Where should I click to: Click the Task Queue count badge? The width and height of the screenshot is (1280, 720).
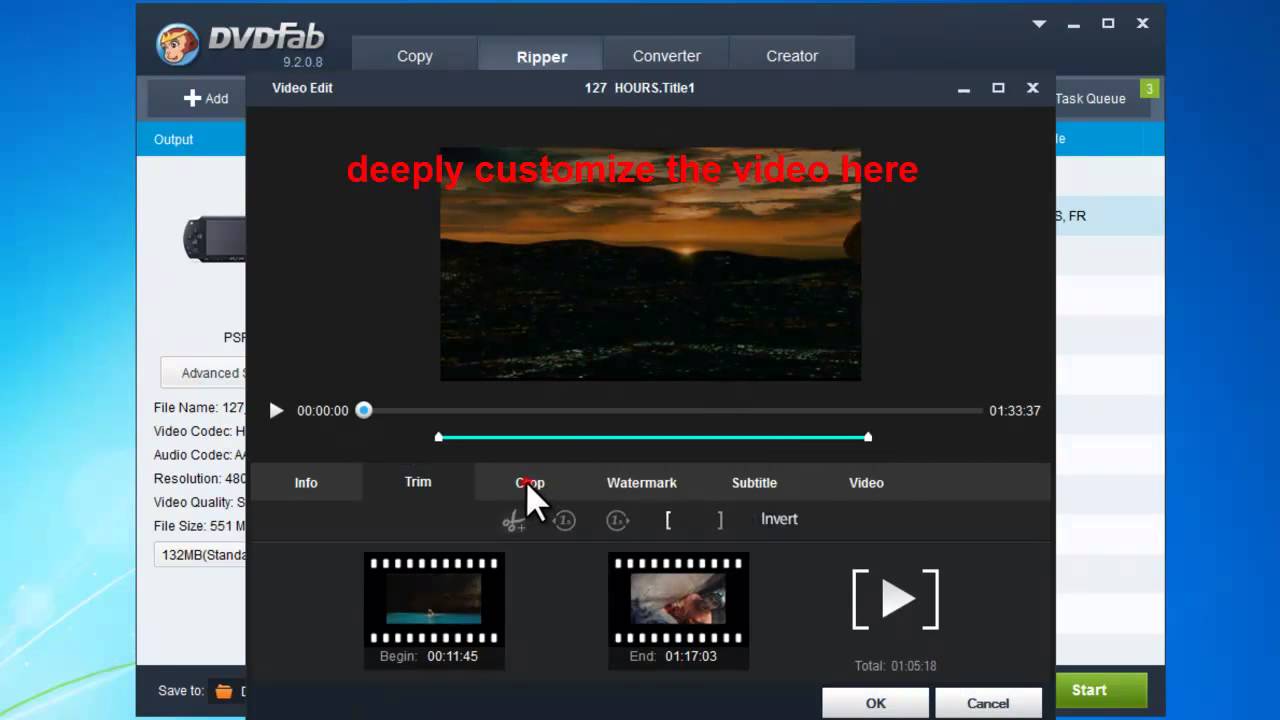pyautogui.click(x=1149, y=90)
